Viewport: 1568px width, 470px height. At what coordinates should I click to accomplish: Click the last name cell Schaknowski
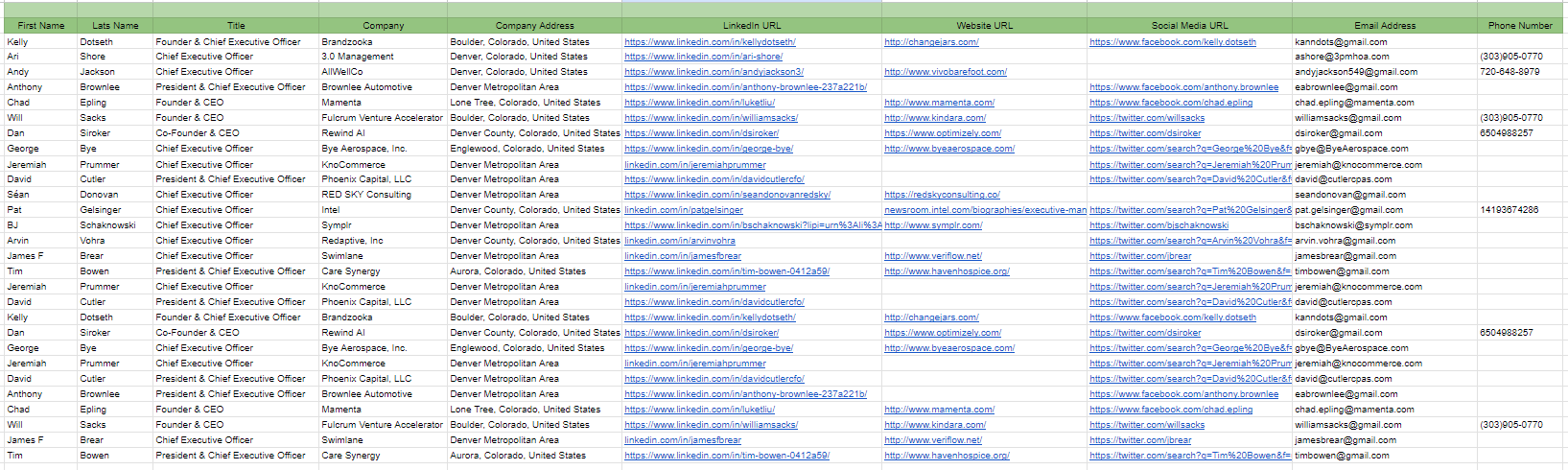click(115, 225)
